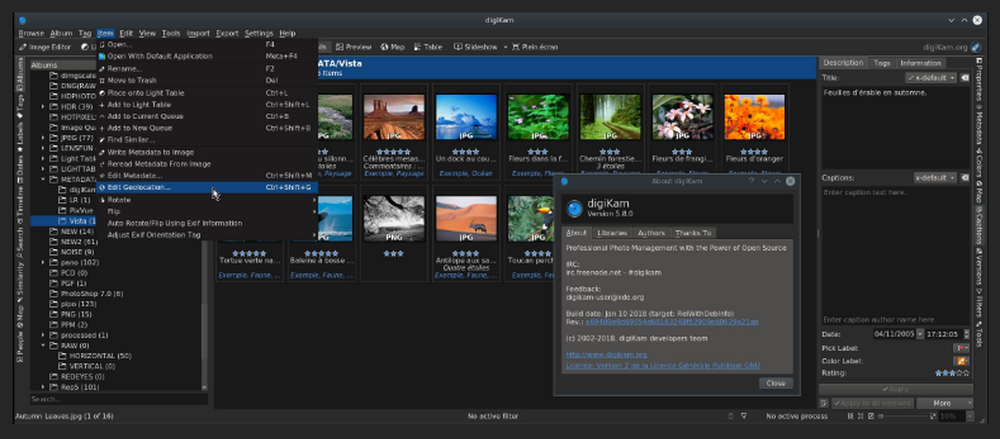
Task: Clear the Captions text with erase icon
Action: [x=964, y=177]
